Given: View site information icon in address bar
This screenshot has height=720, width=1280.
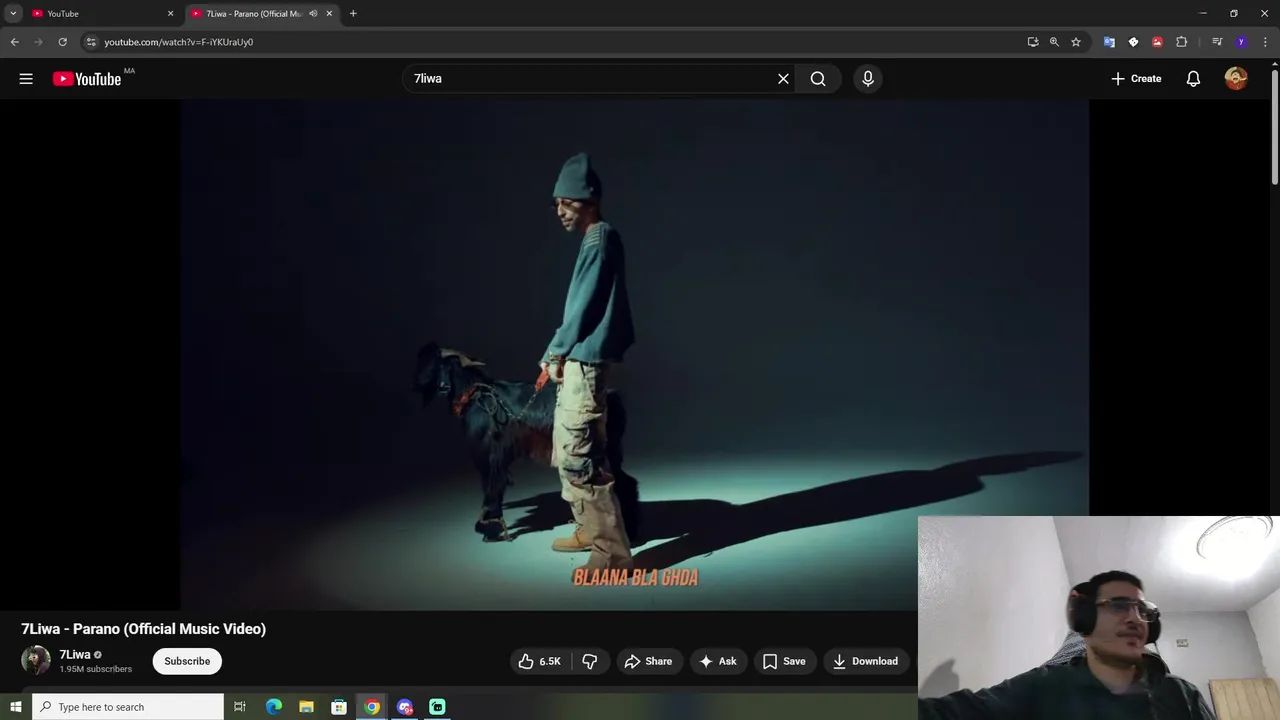Looking at the screenshot, I should (91, 42).
